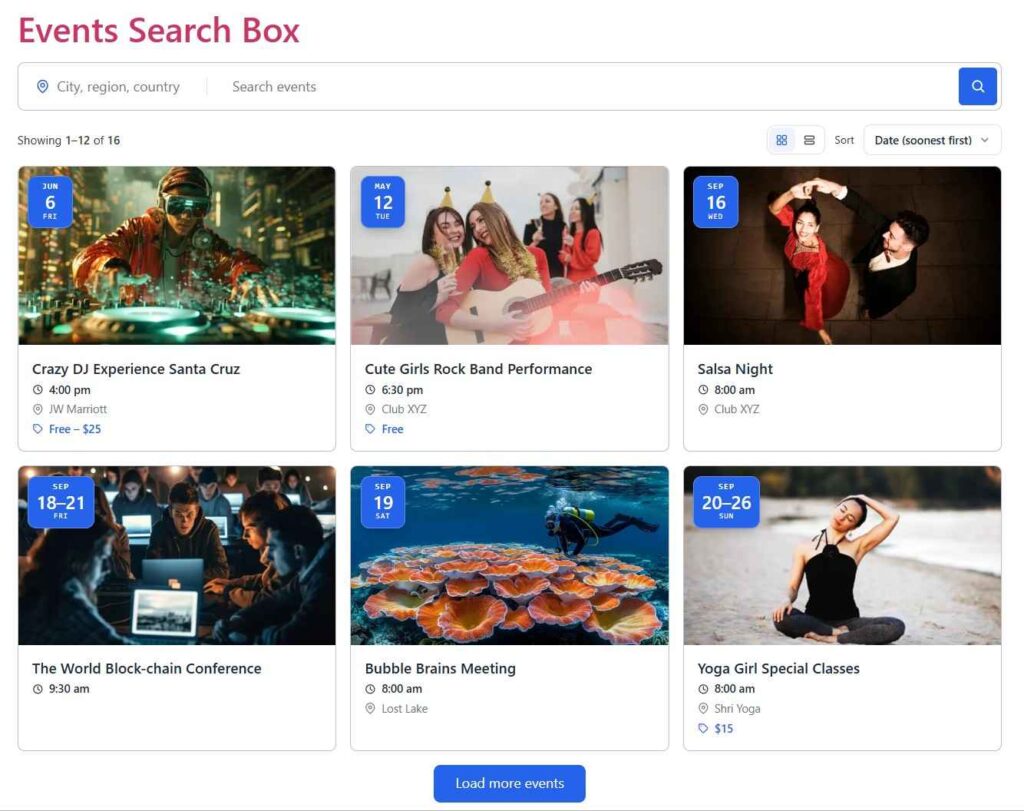The width and height of the screenshot is (1024, 811).
Task: Click the Showing 1–12 of 16 text
Action: [x=69, y=140]
